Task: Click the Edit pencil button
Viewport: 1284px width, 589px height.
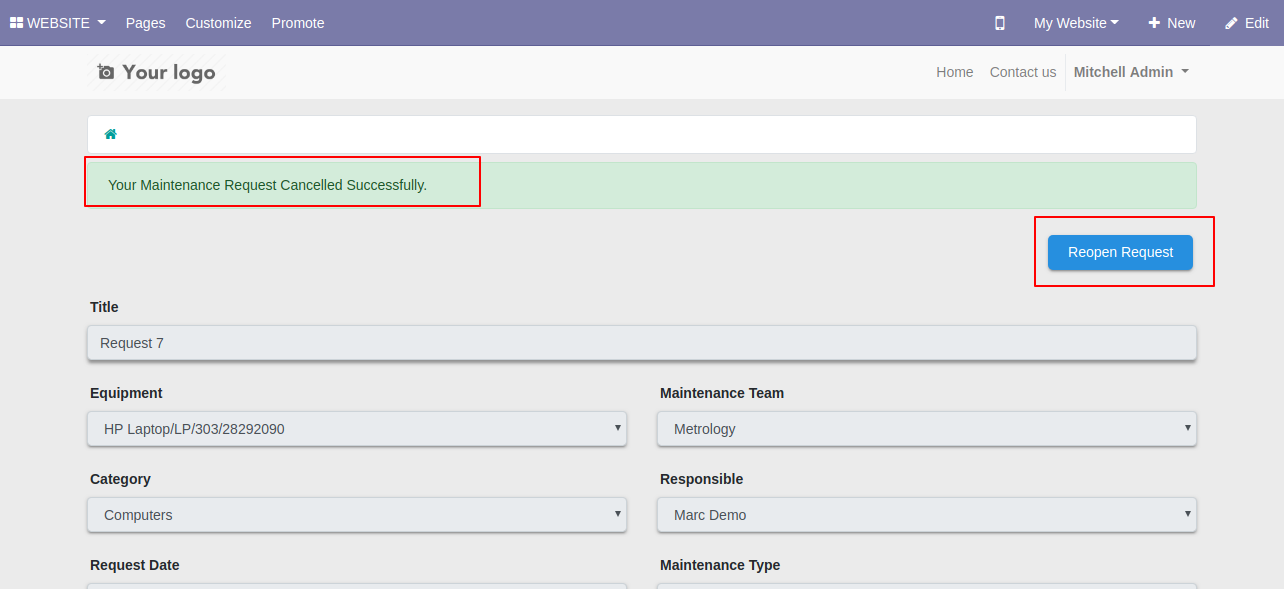Action: (1246, 23)
